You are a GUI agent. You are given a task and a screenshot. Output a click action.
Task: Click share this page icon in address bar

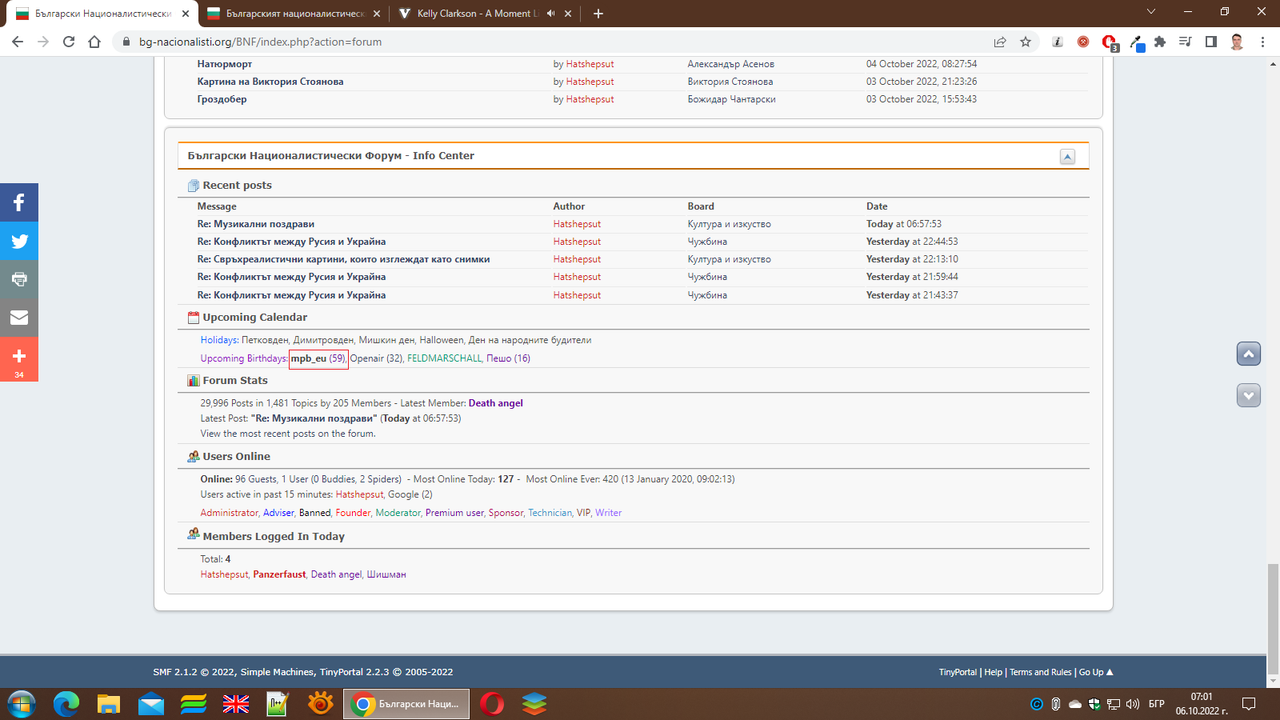[x=1000, y=42]
